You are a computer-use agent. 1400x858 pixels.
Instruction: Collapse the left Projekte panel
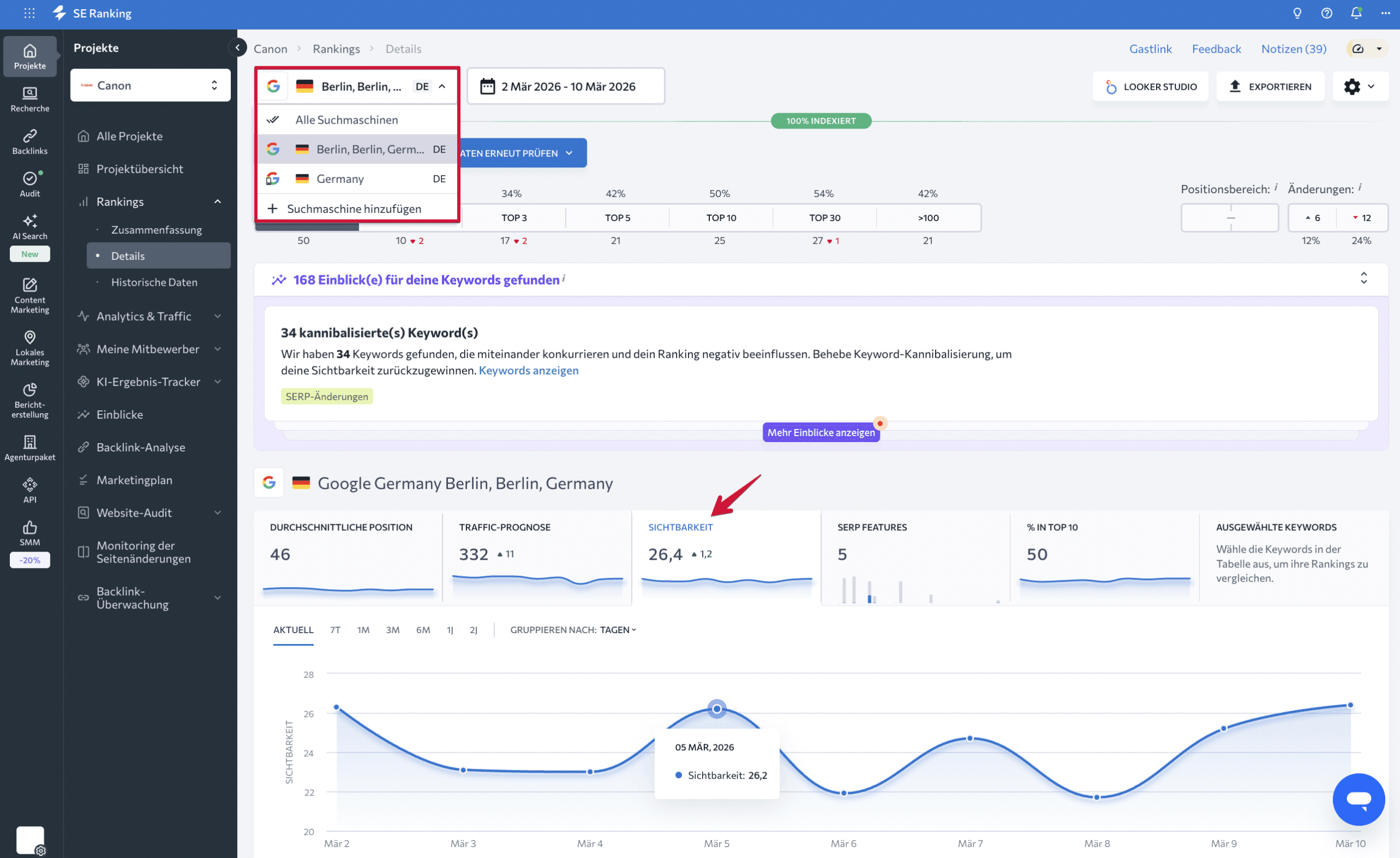[x=237, y=48]
